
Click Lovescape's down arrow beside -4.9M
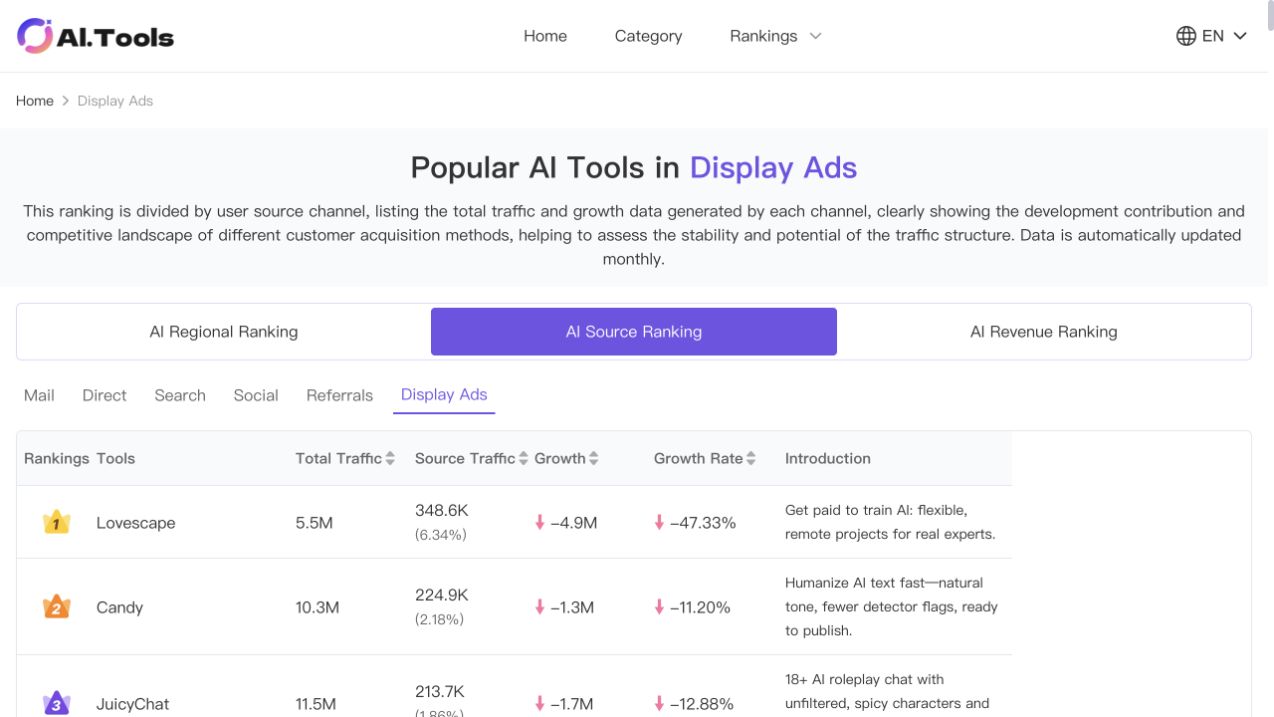click(x=540, y=522)
